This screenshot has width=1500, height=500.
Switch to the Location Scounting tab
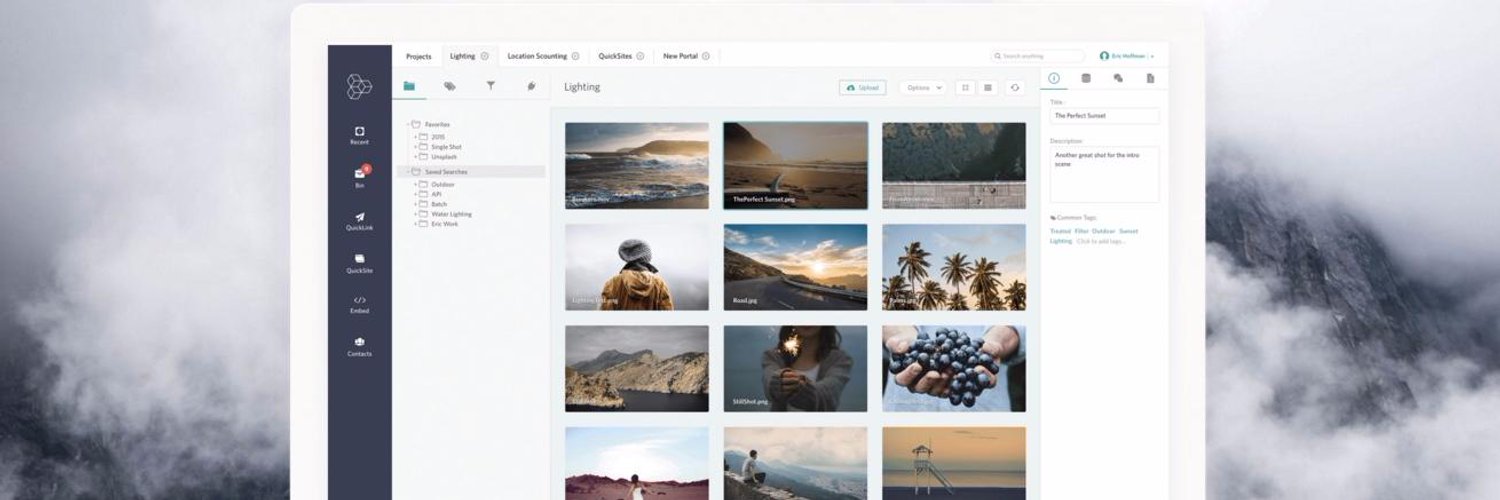[x=544, y=56]
